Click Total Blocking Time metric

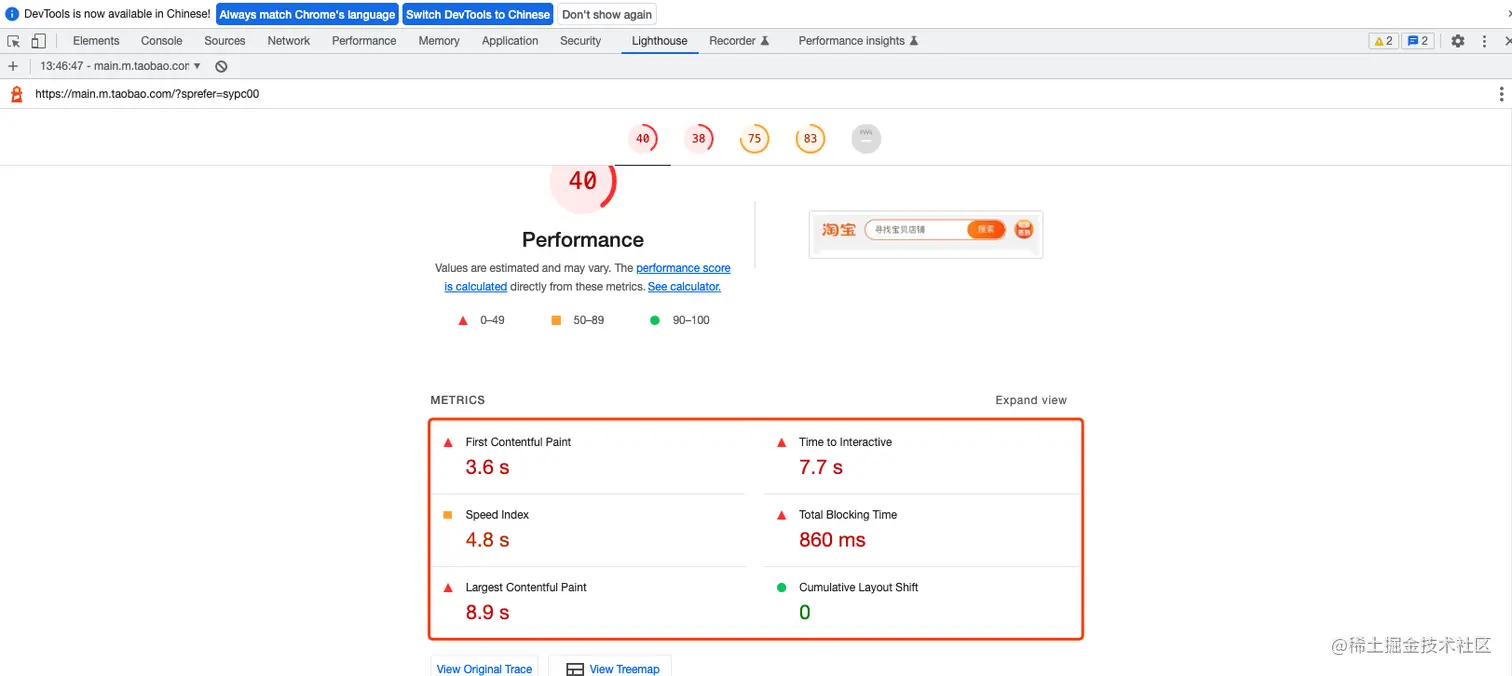(x=922, y=529)
